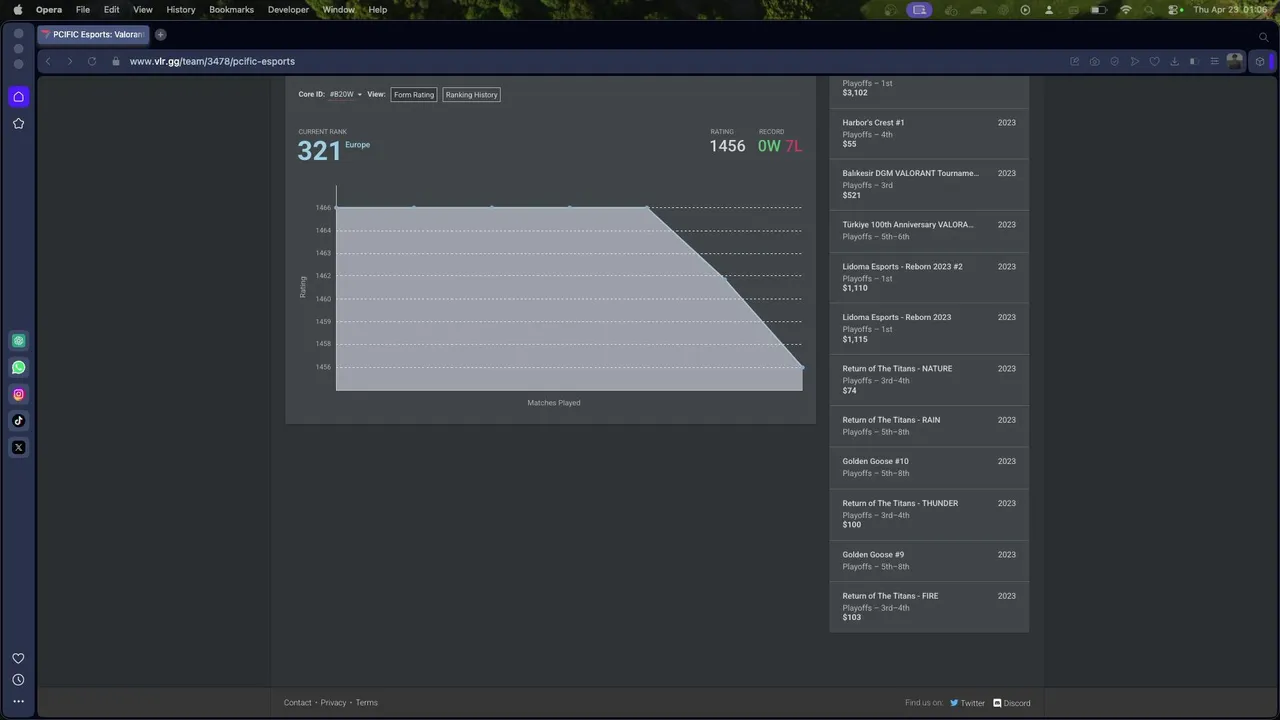Open TikTok in the sidebar

[x=18, y=421]
